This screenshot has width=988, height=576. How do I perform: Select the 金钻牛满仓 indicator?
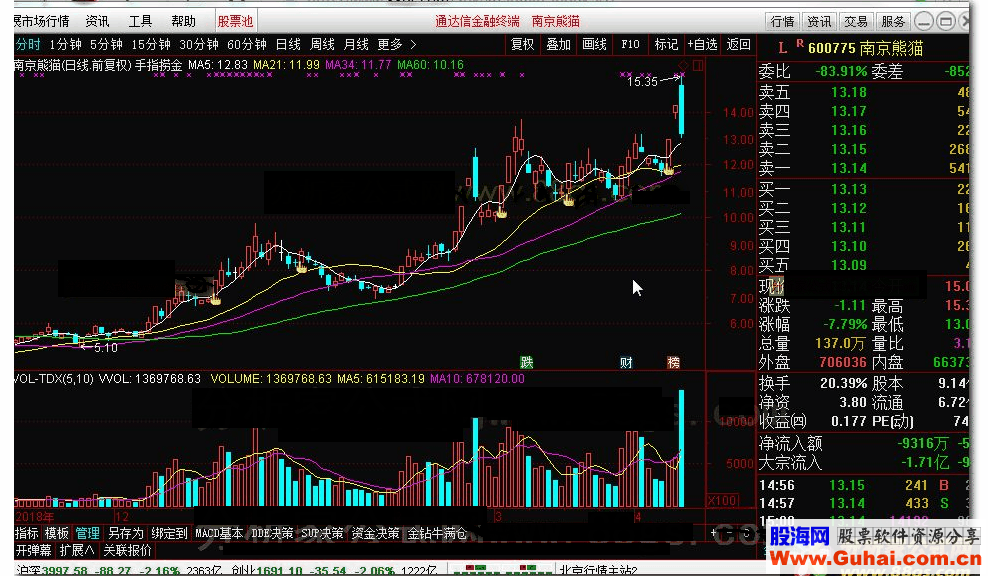tap(437, 533)
